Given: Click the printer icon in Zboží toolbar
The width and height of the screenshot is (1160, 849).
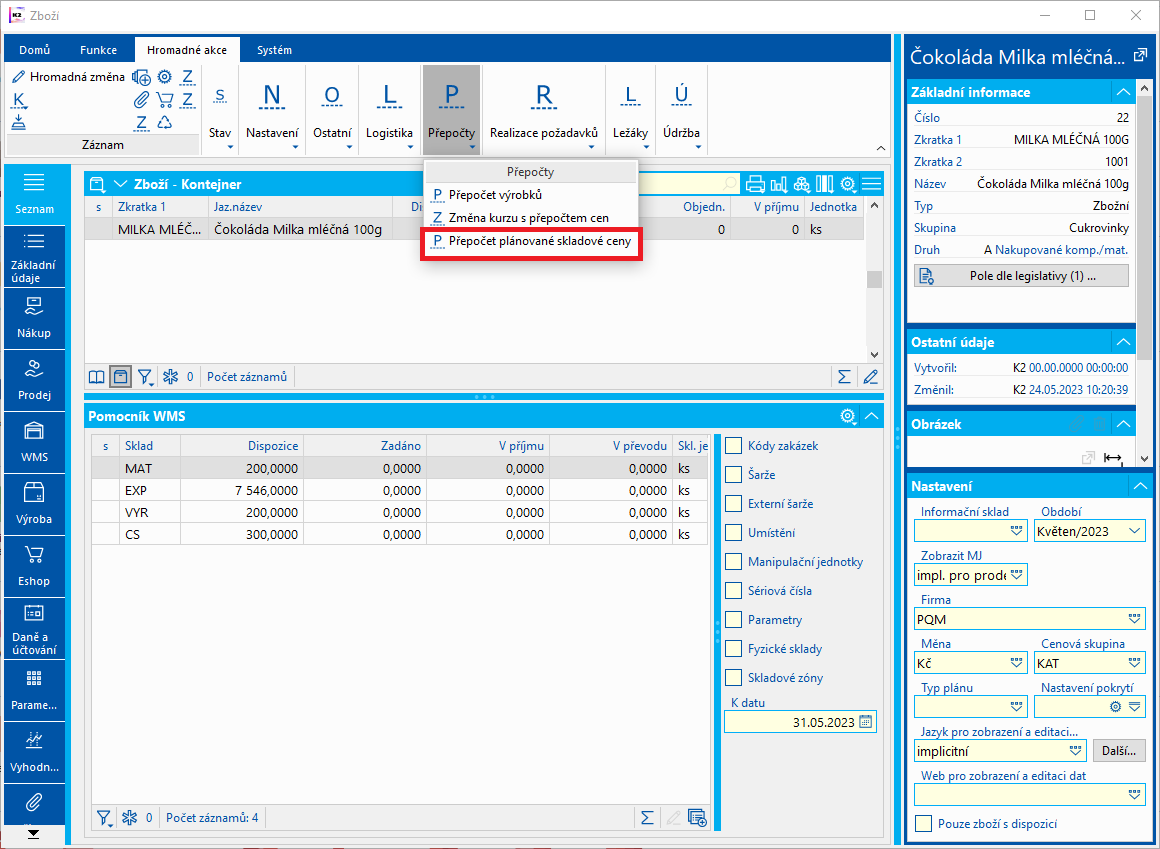Looking at the screenshot, I should pyautogui.click(x=755, y=184).
